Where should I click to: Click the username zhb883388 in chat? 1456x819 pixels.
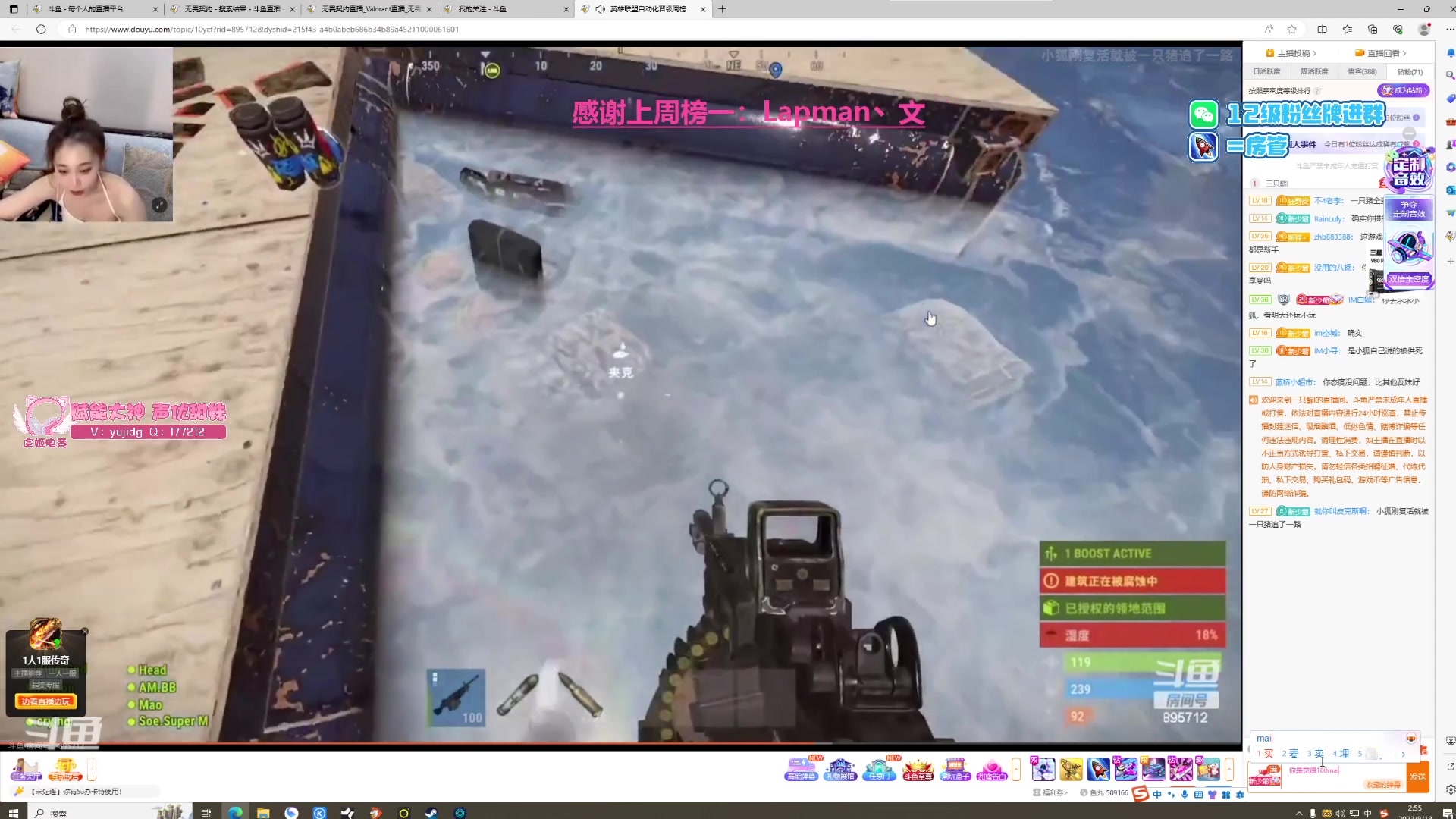(1333, 237)
